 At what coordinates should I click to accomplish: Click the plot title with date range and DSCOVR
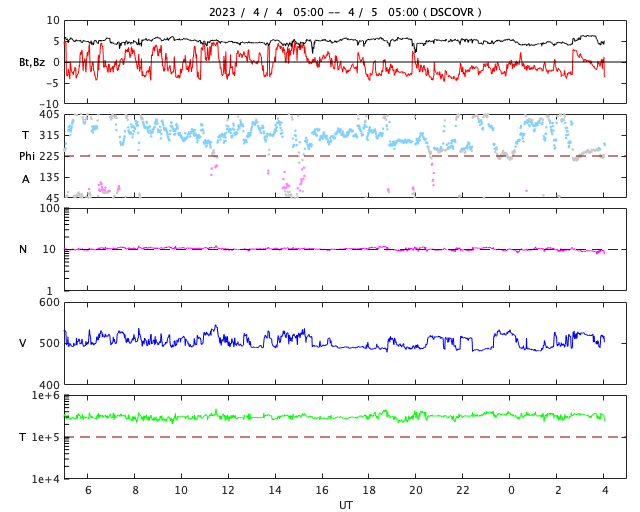[345, 12]
